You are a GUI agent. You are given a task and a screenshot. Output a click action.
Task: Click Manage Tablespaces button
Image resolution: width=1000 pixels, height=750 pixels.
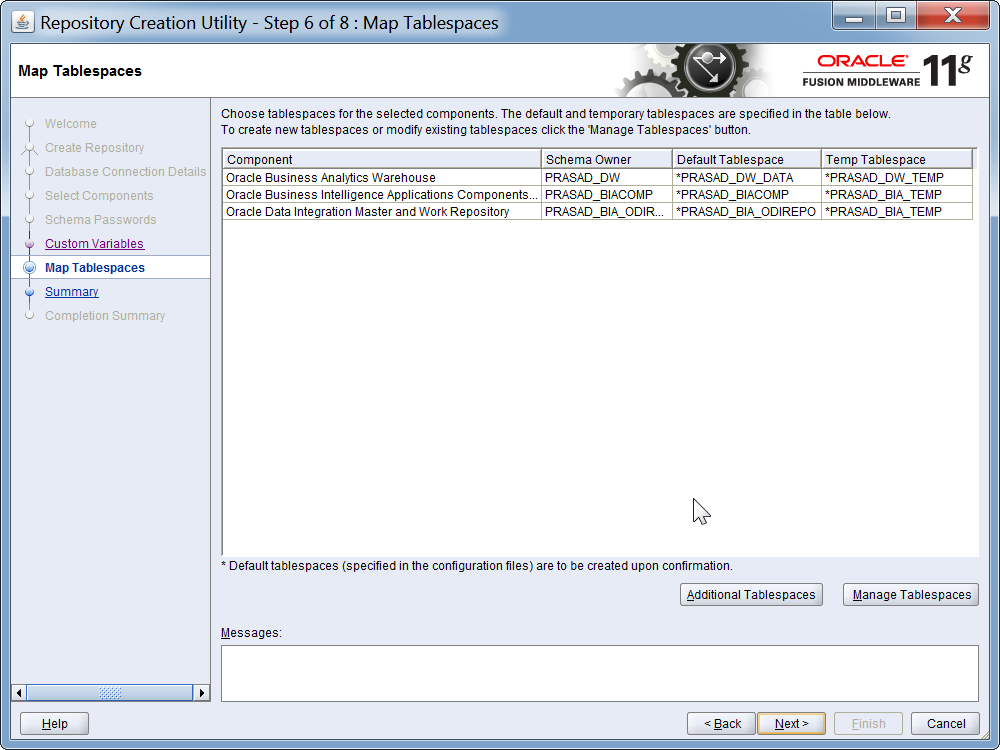pyautogui.click(x=911, y=594)
